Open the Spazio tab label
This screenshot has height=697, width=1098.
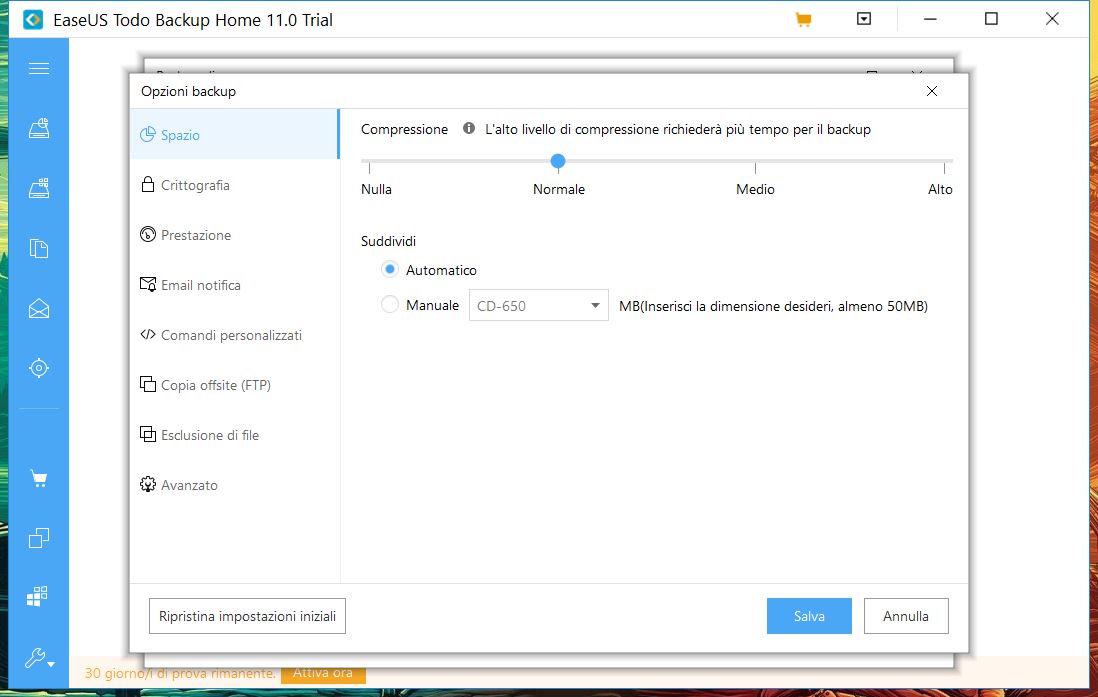(180, 135)
